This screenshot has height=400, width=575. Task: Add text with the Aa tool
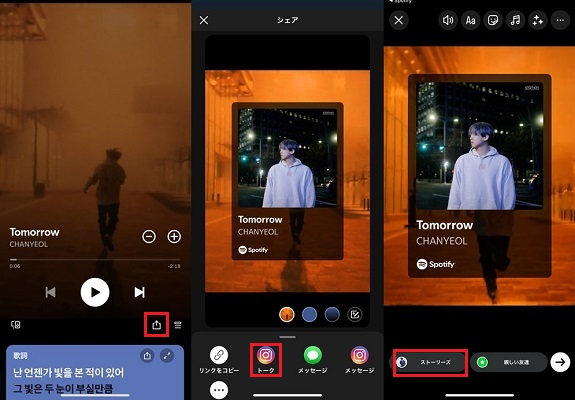470,20
